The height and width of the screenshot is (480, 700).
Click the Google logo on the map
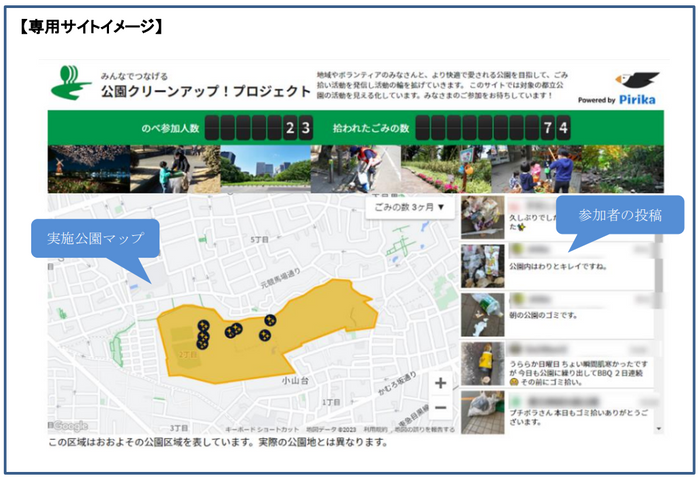[69, 426]
